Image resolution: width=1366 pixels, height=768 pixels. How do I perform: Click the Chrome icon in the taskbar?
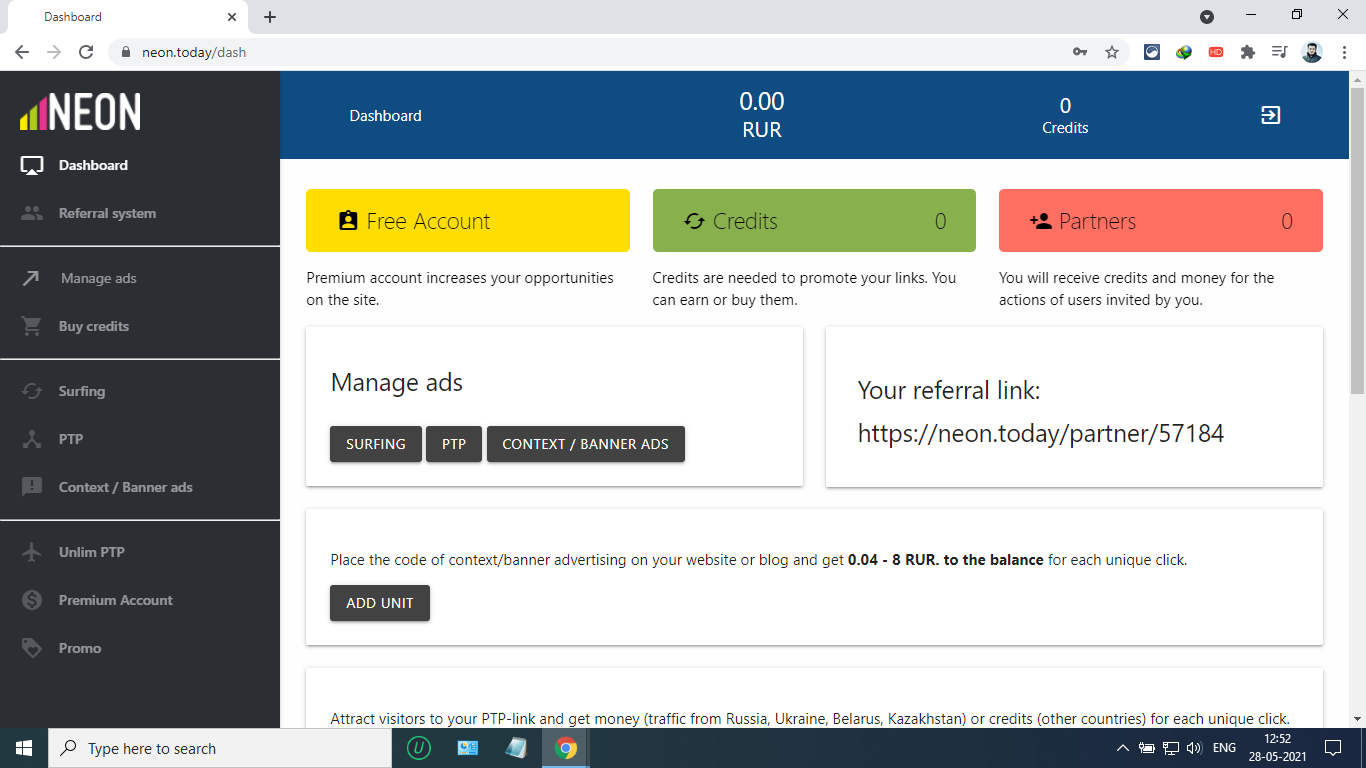click(x=566, y=748)
